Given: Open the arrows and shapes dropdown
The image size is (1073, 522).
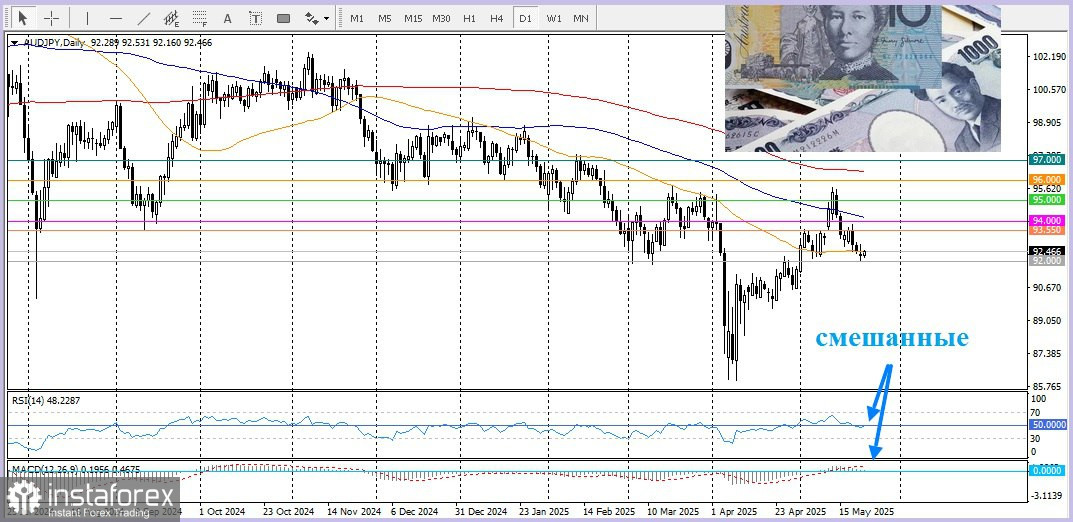Looking at the screenshot, I should coord(316,18).
